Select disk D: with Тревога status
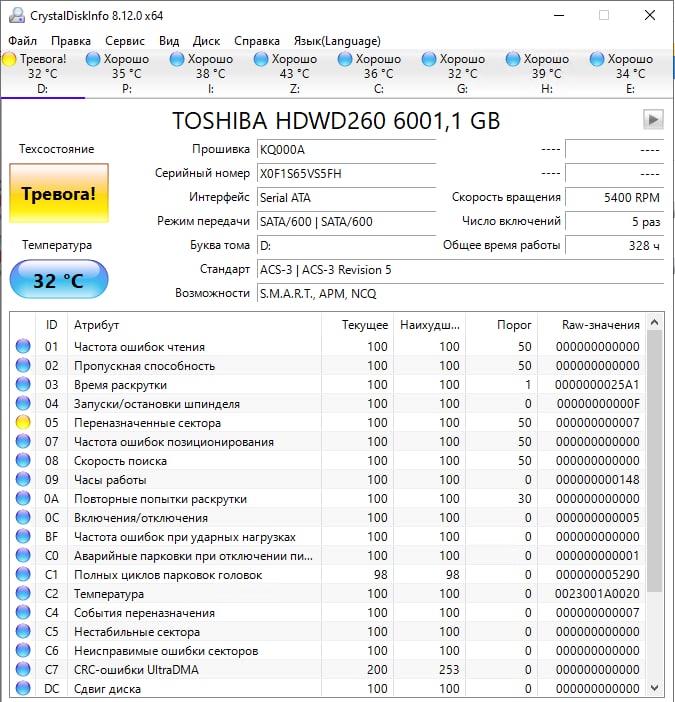 pyautogui.click(x=43, y=73)
